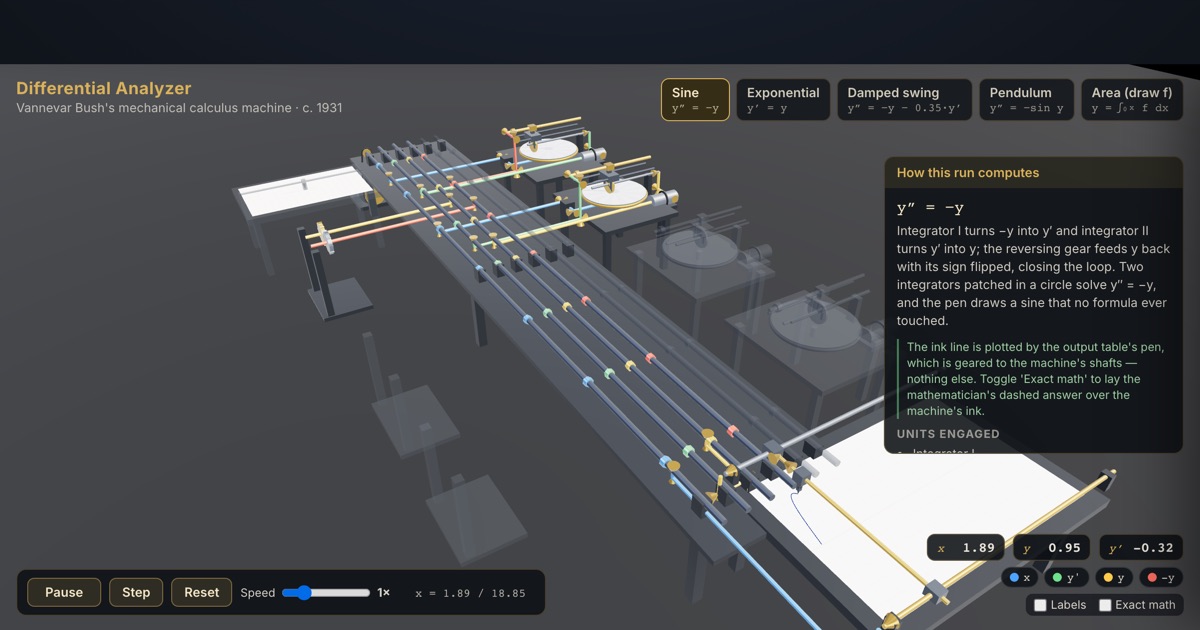
Task: Choose the Pendulum preset
Action: (1026, 100)
